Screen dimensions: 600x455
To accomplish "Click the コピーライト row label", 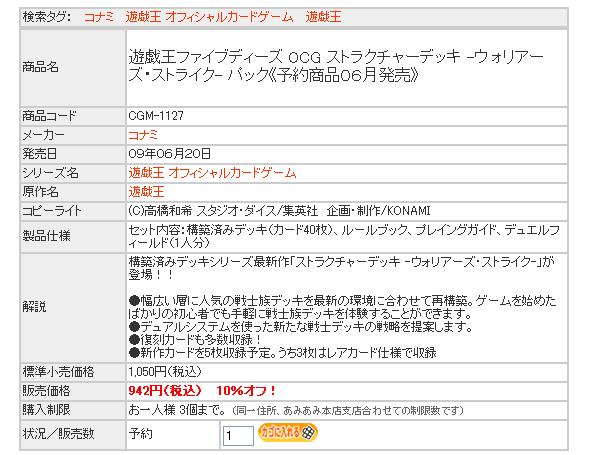I will 52,211.
